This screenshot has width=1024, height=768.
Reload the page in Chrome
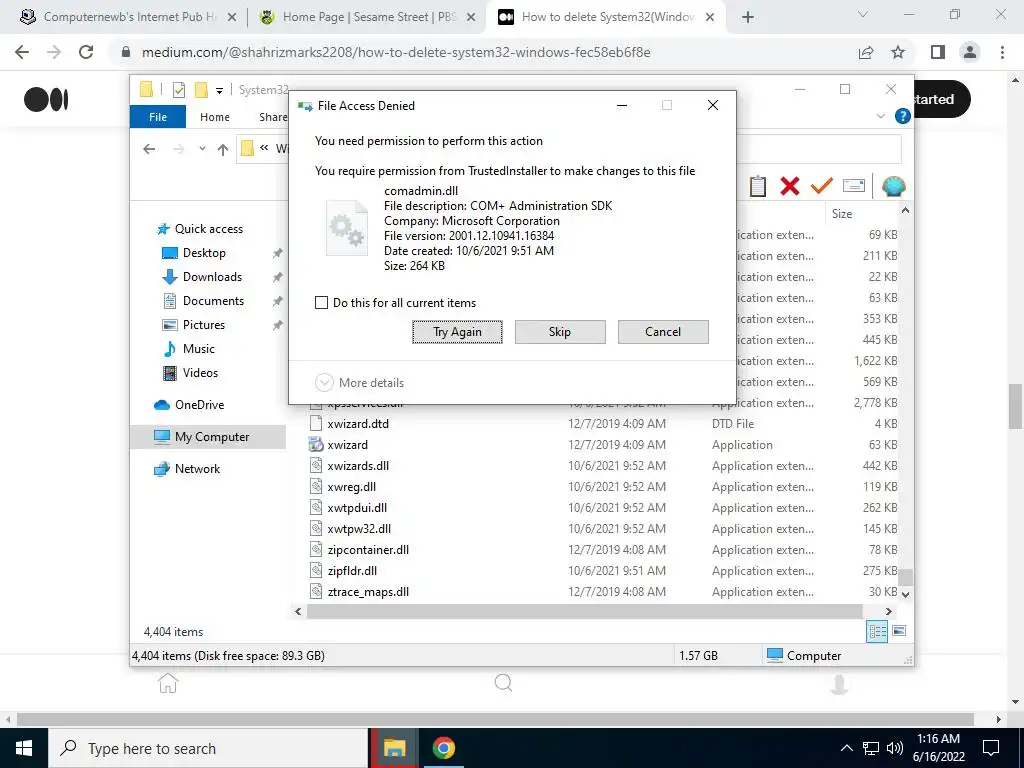[x=86, y=52]
